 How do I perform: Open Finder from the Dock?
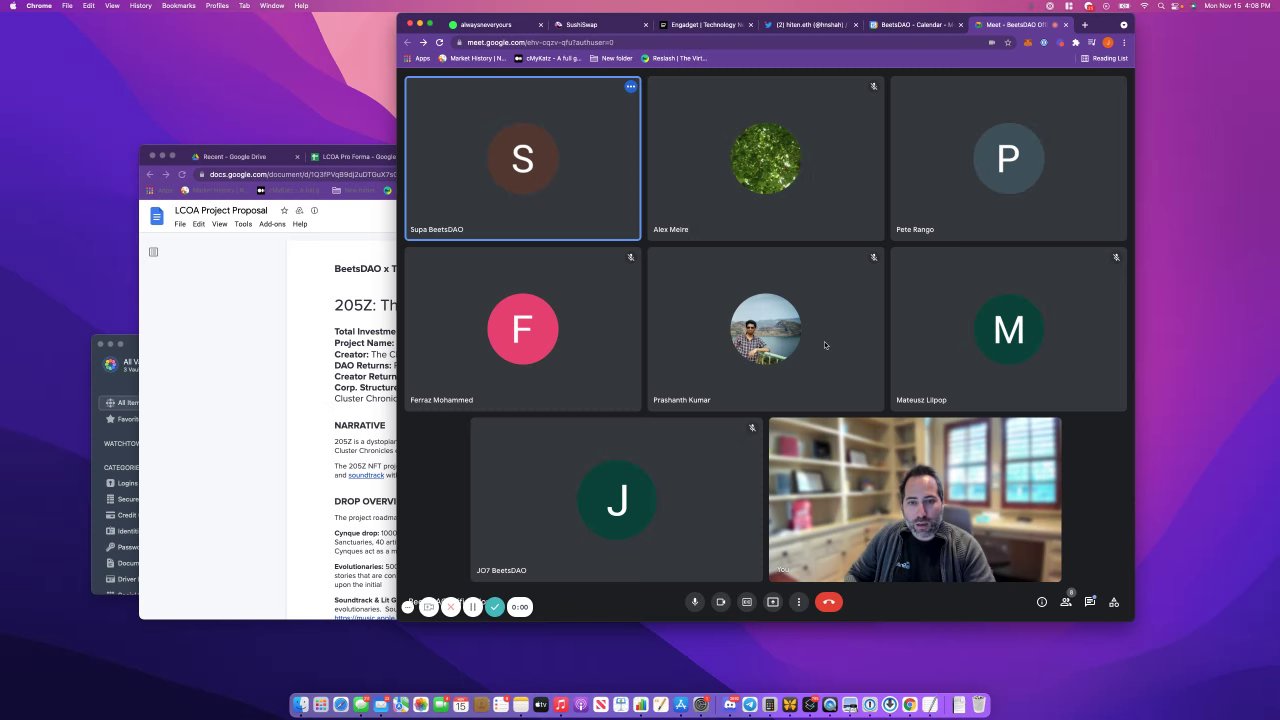[301, 705]
